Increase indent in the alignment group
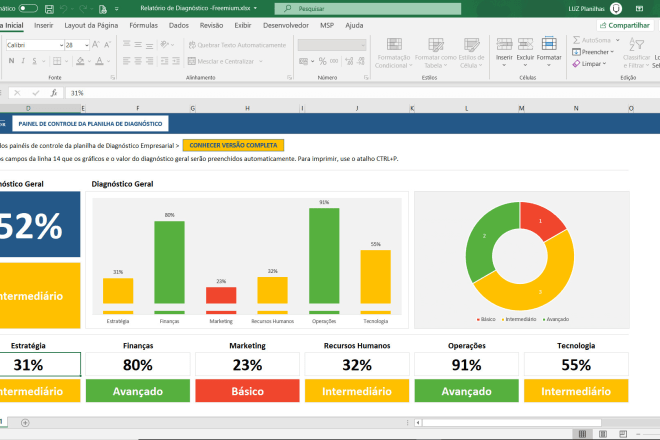This screenshot has height=440, width=660. tap(176, 61)
